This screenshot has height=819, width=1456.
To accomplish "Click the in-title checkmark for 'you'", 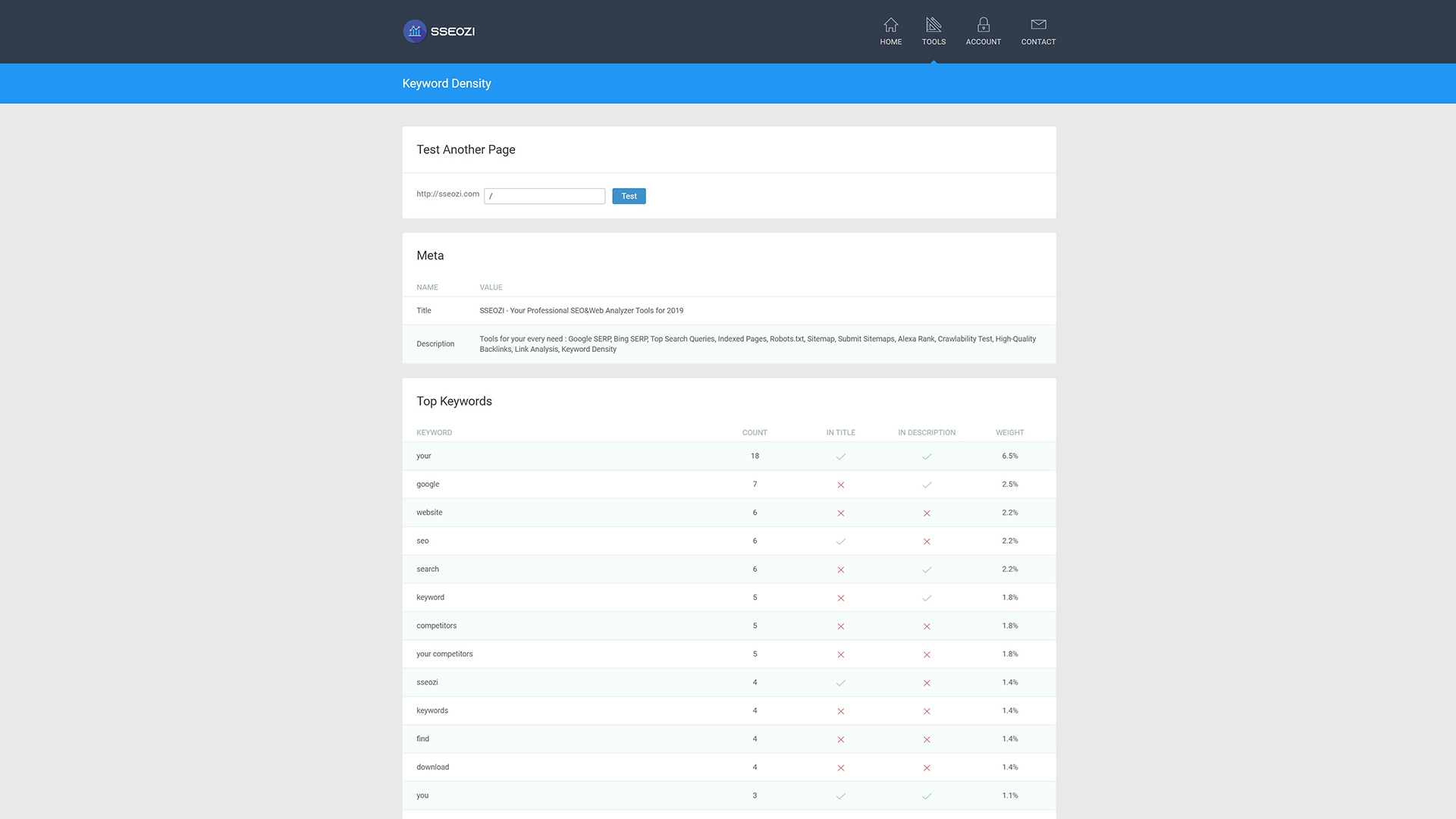I will (x=840, y=796).
